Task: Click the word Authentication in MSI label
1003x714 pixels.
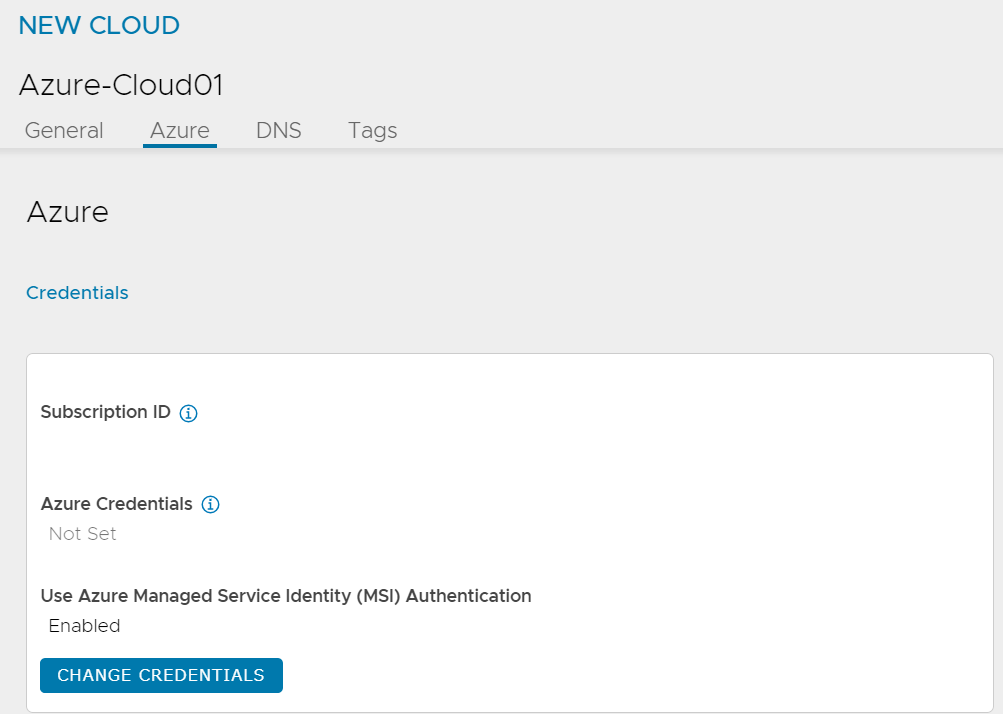Action: click(x=468, y=596)
